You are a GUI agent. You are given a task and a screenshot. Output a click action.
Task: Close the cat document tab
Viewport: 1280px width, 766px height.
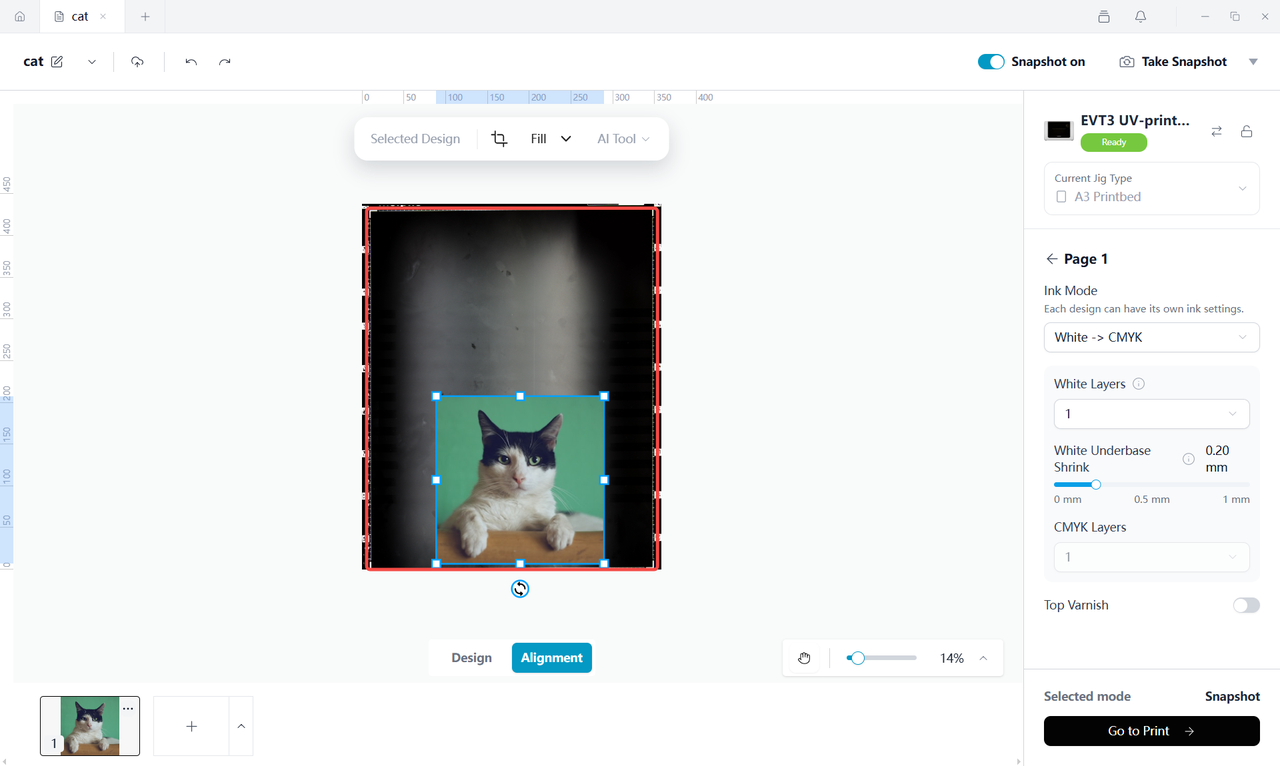103,17
